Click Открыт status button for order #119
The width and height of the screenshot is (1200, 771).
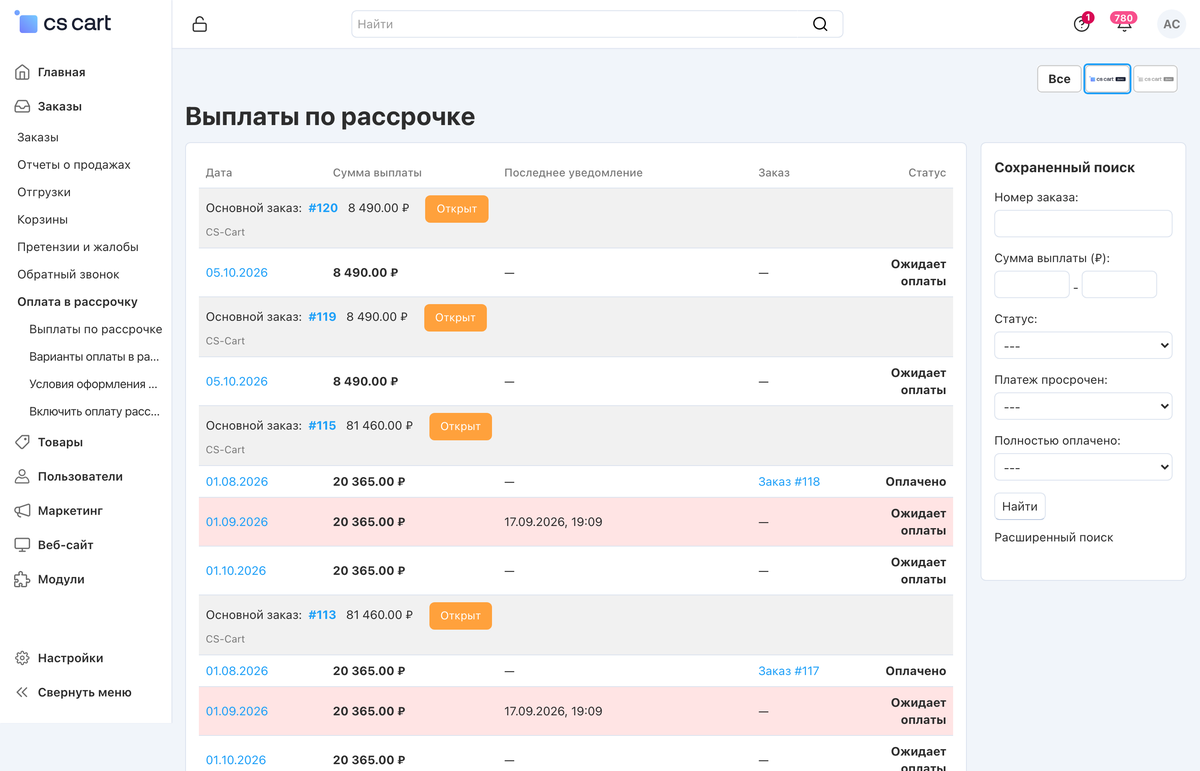(455, 318)
